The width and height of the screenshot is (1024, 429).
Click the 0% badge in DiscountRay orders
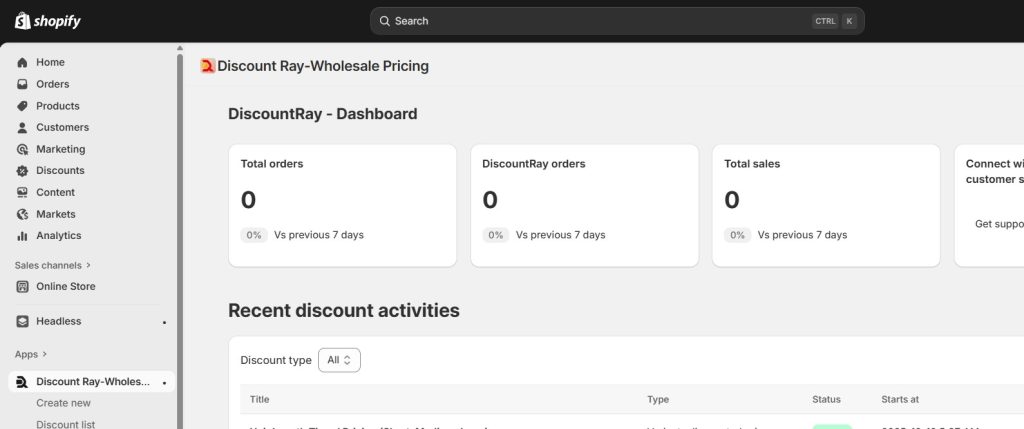(496, 235)
